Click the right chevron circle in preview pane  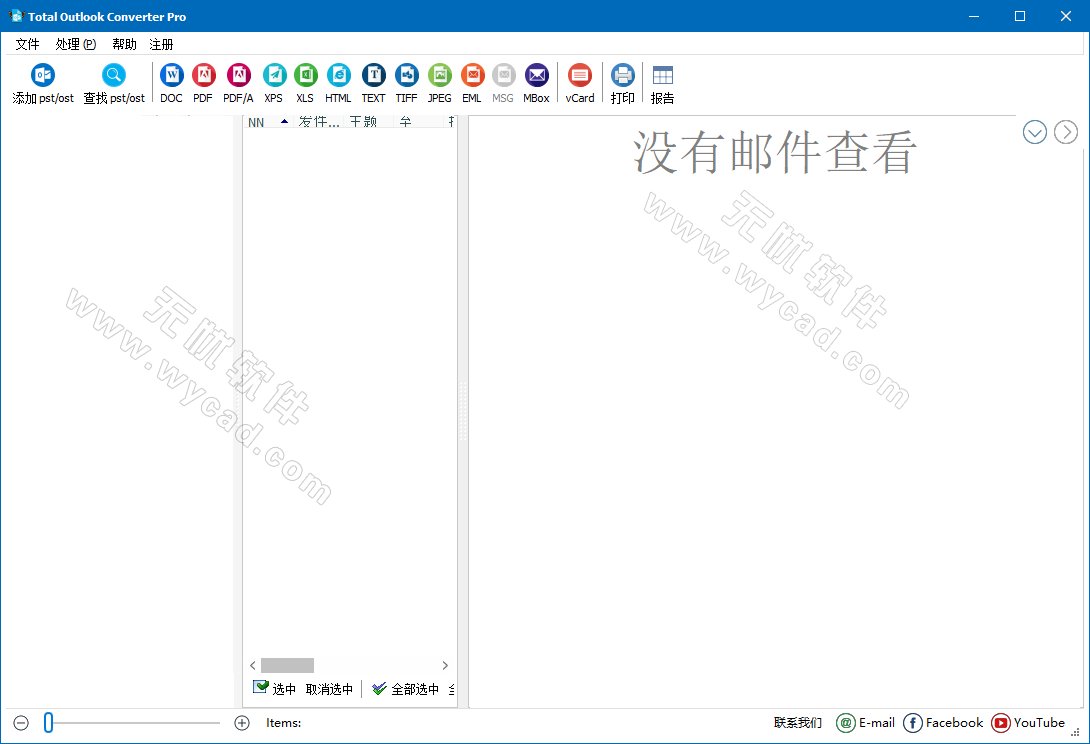1066,132
